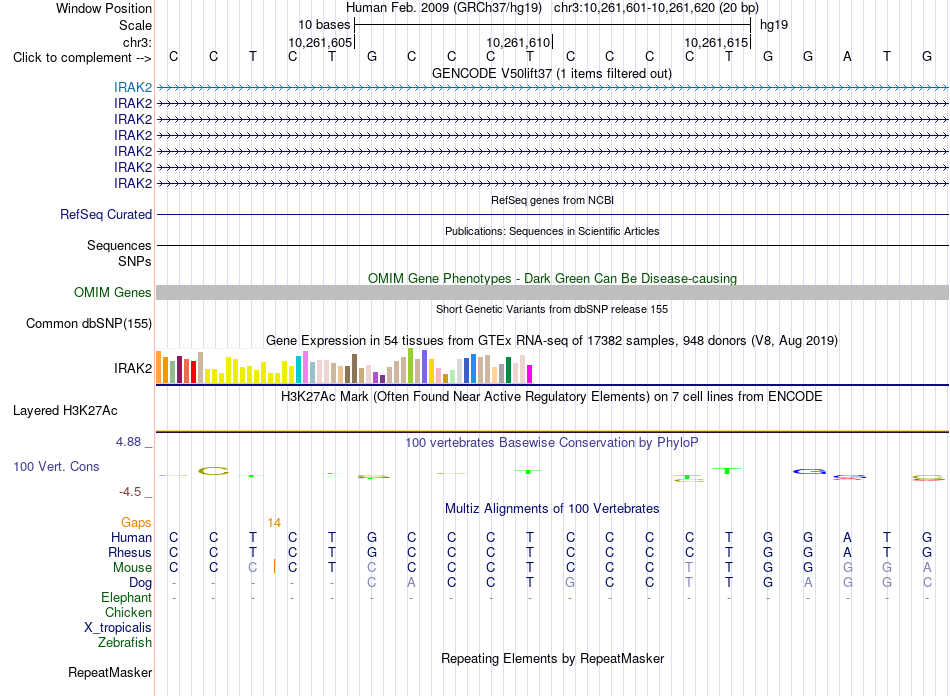The width and height of the screenshot is (950, 696).
Task: Click the chr3: base position label
Action: (x=137, y=42)
